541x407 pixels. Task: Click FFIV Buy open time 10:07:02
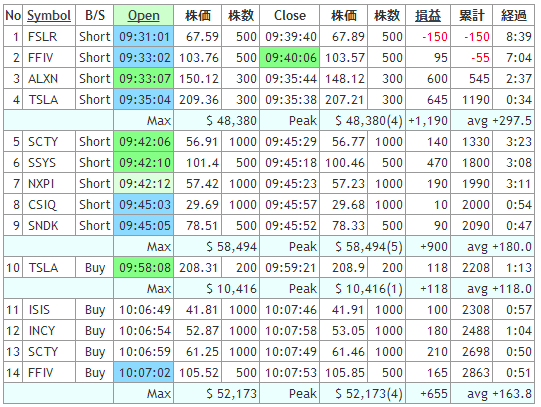144,373
